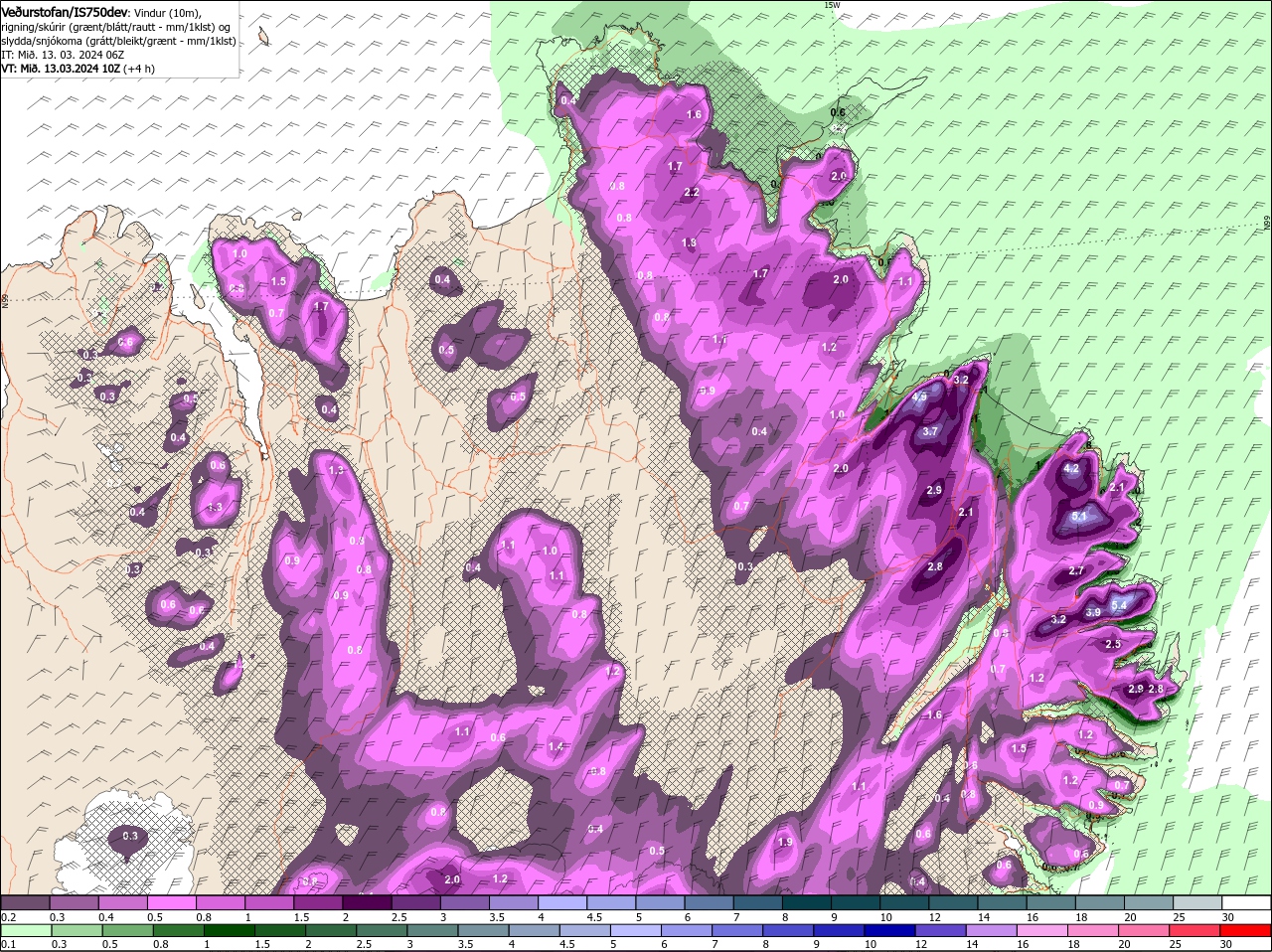Select the snow scale swatch for 14
The height and width of the screenshot is (952, 1272).
1003,902
